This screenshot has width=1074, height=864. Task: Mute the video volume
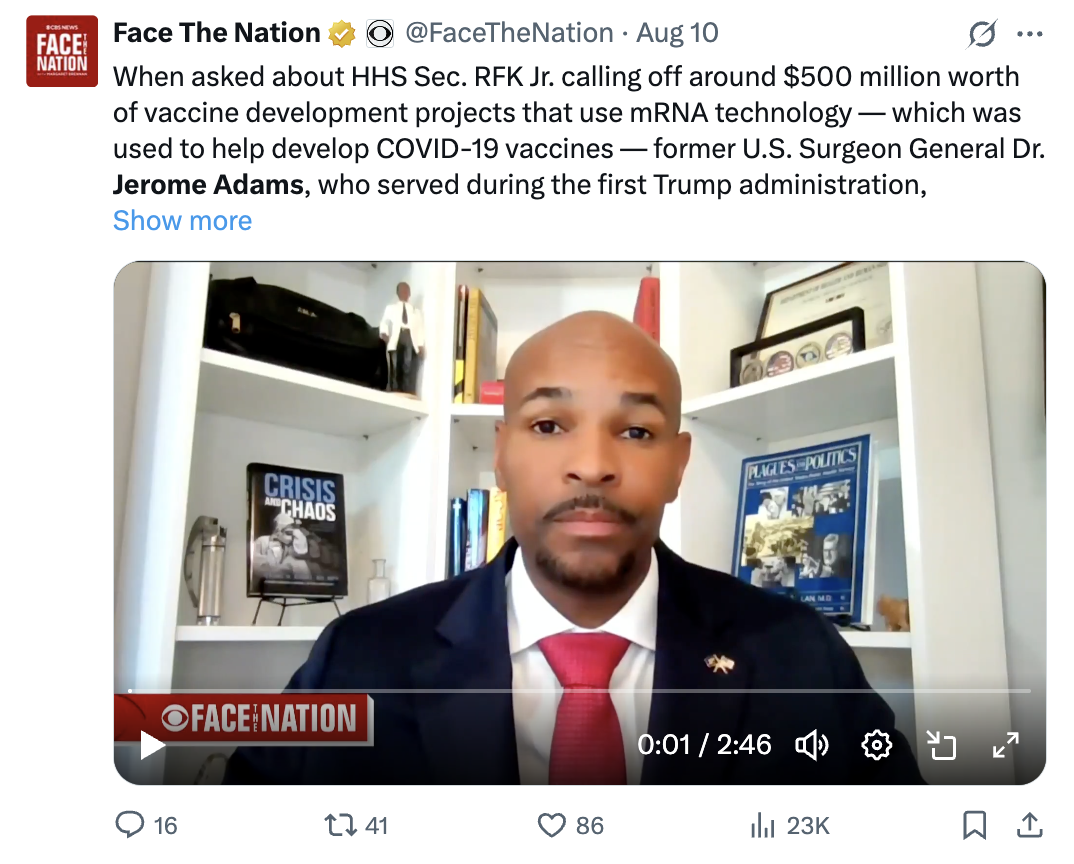(x=811, y=745)
